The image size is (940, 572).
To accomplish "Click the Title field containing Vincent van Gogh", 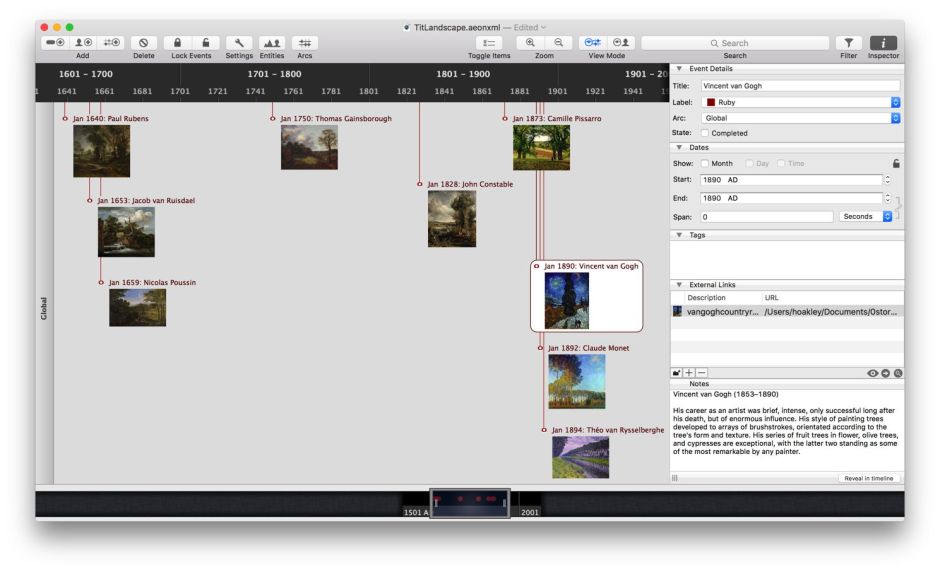I will (799, 86).
